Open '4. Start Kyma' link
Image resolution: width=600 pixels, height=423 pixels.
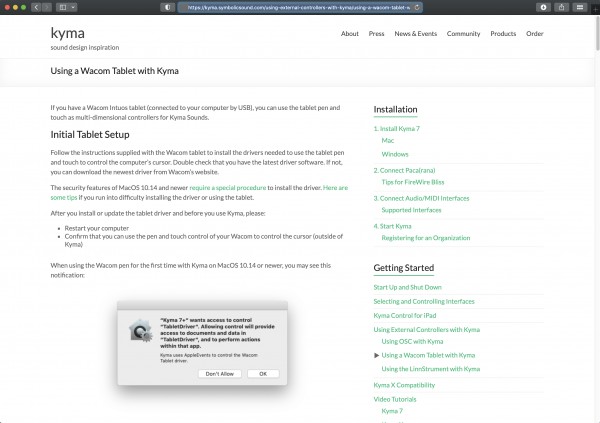click(392, 226)
